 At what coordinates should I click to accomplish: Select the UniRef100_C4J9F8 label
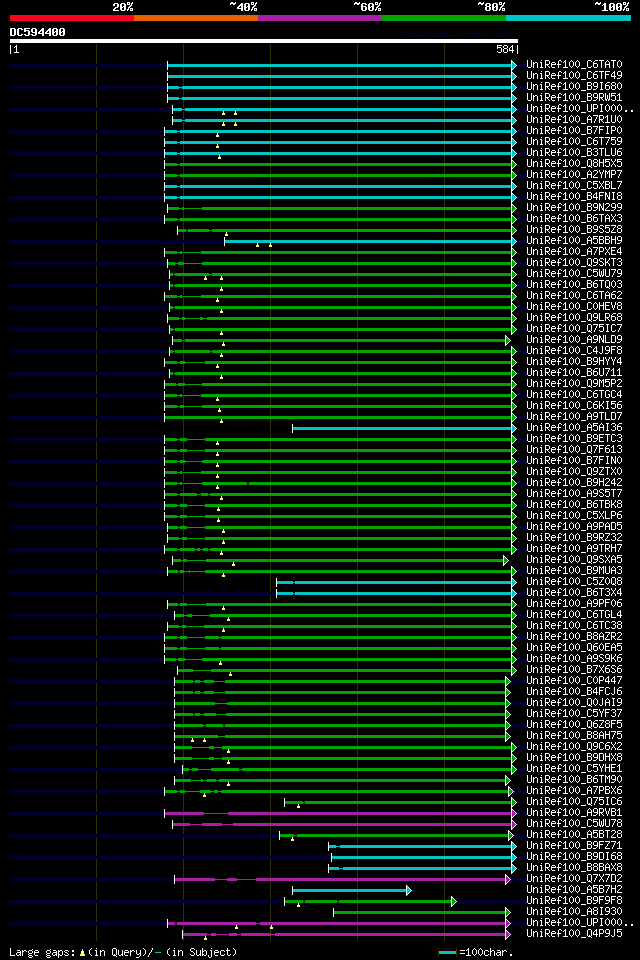(x=574, y=351)
